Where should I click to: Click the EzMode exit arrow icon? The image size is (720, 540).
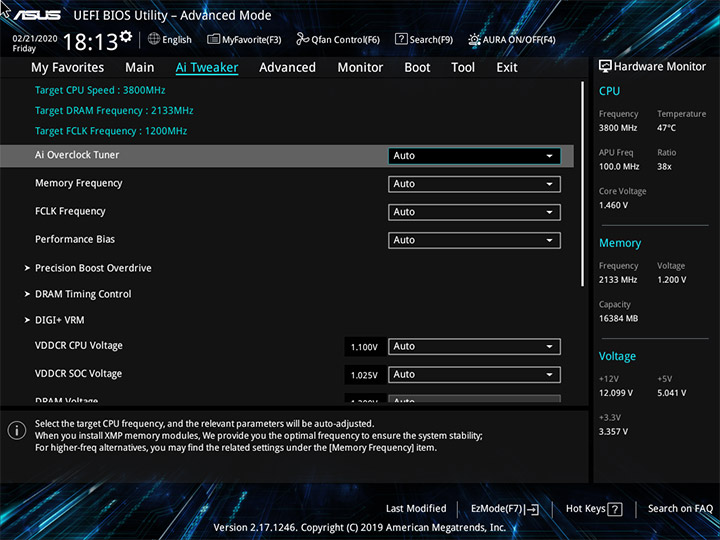(x=532, y=509)
